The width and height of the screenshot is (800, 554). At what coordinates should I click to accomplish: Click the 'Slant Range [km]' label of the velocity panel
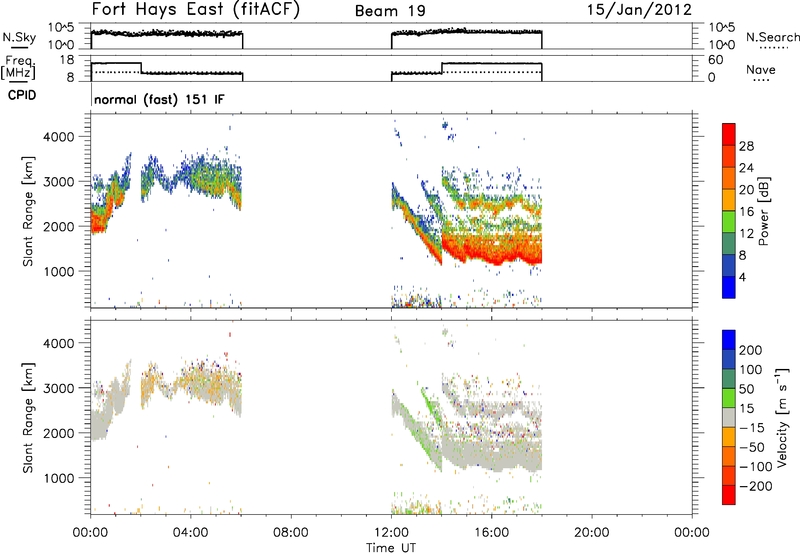(28, 418)
